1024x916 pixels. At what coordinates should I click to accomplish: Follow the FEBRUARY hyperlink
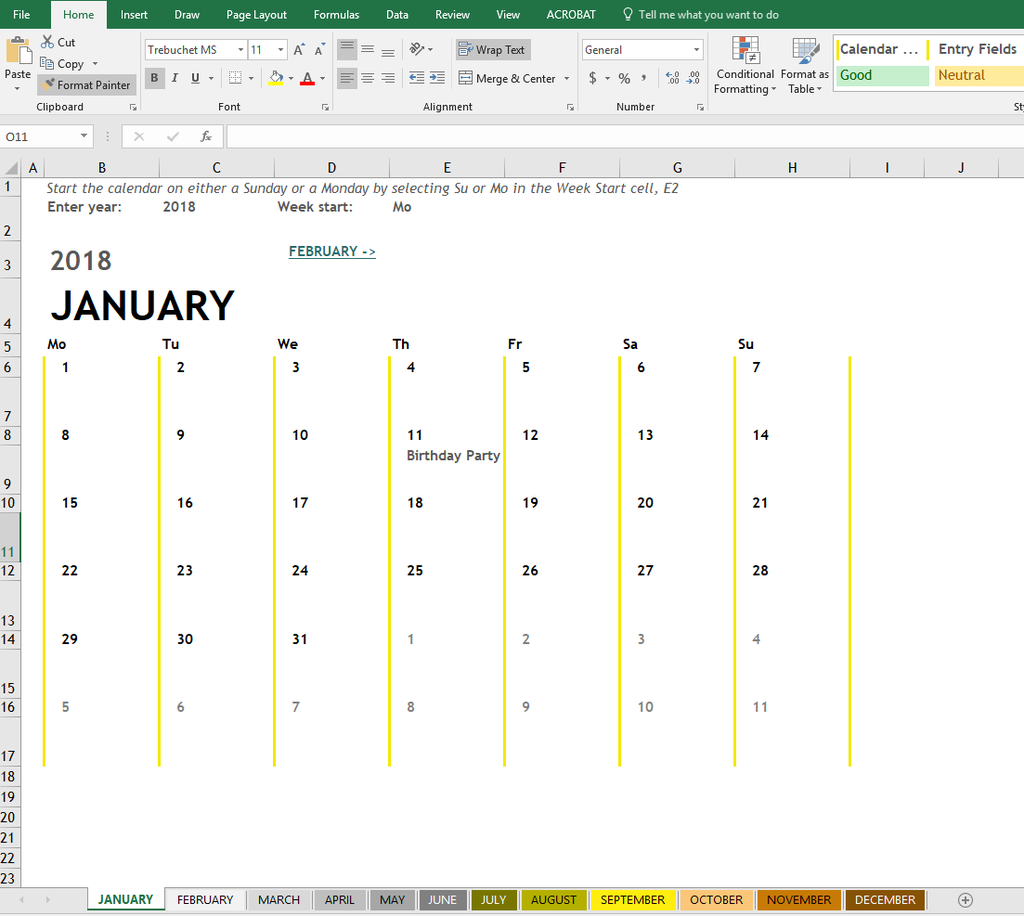coord(331,251)
